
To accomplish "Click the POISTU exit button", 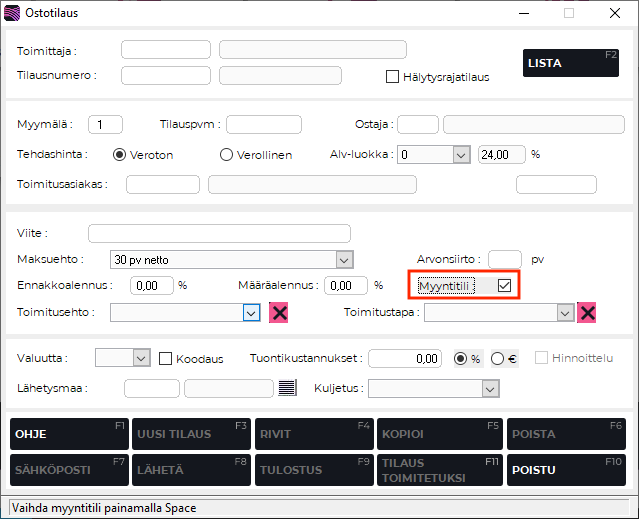I will coord(566,469).
